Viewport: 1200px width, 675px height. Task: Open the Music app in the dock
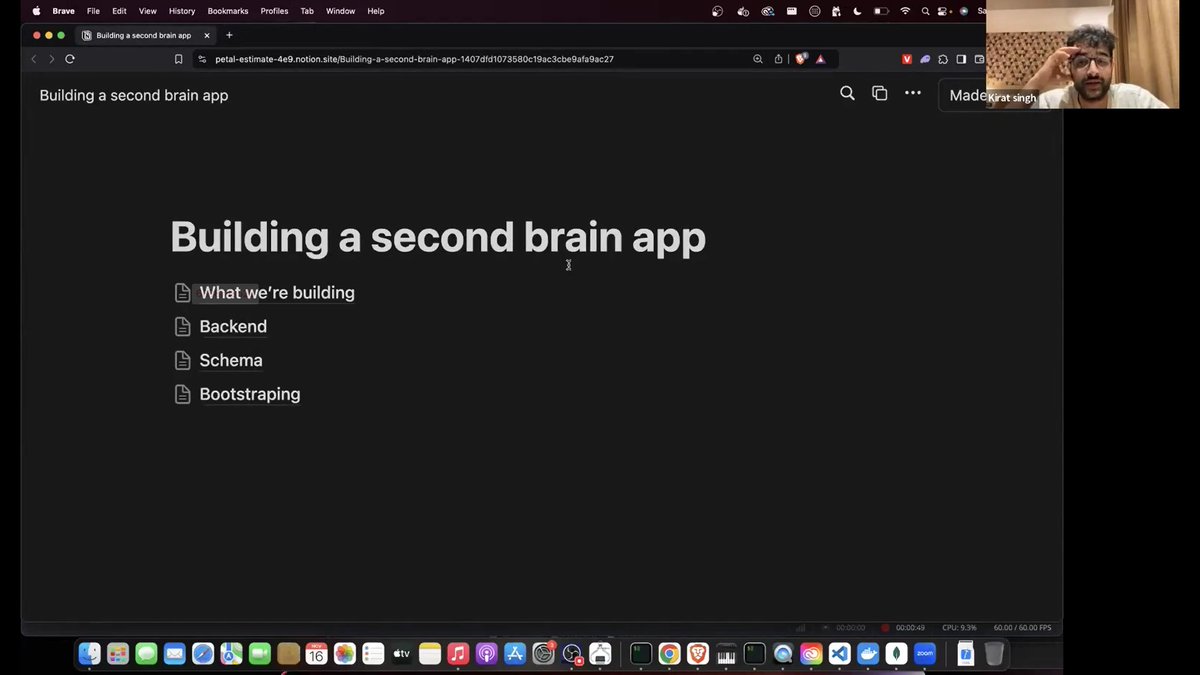(x=458, y=654)
